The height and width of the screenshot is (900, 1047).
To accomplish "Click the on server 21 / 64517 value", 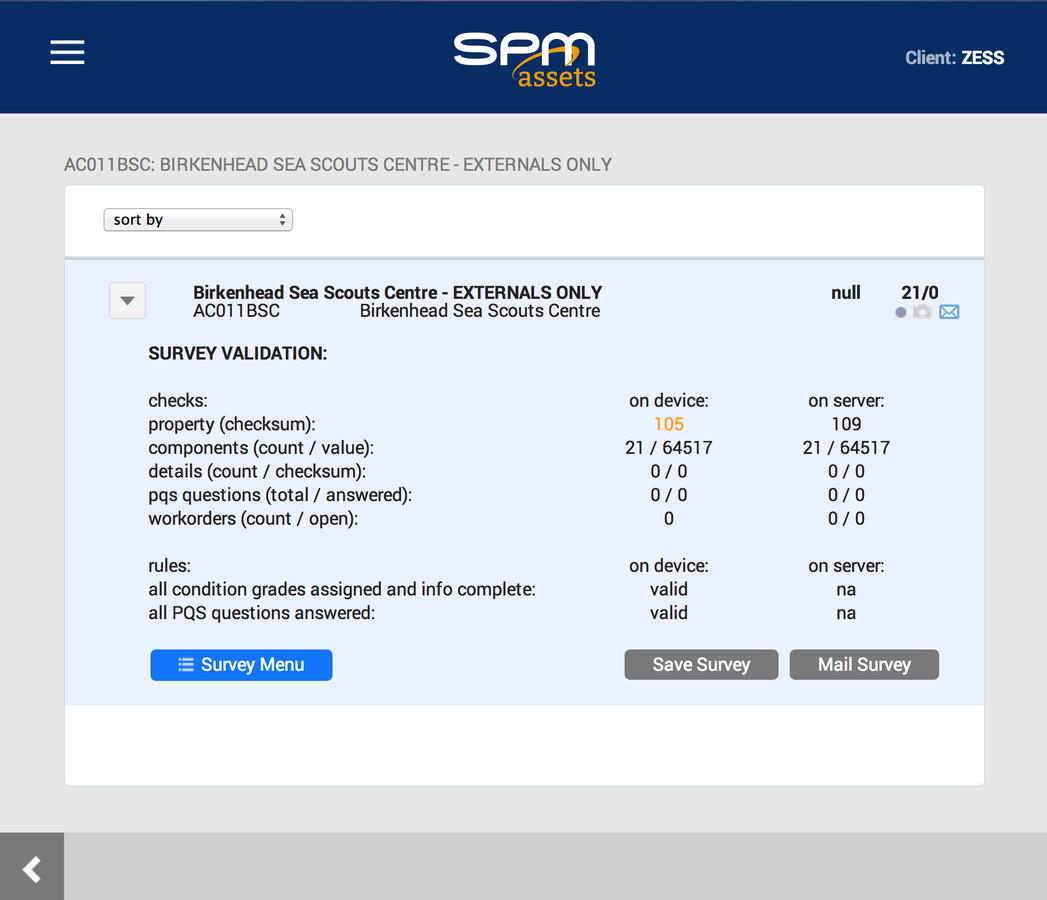I will [846, 448].
